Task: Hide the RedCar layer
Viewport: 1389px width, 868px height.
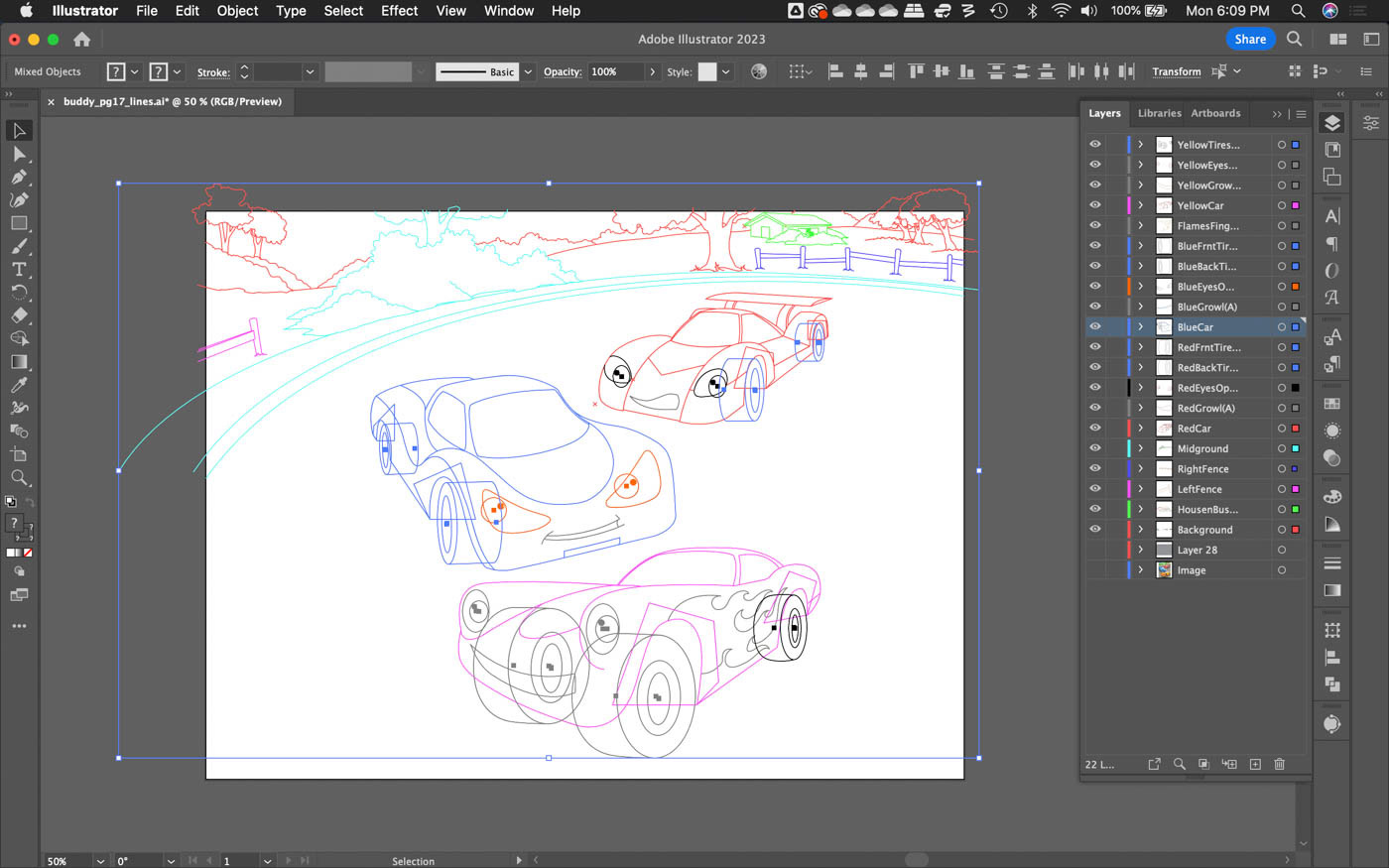Action: pos(1095,428)
